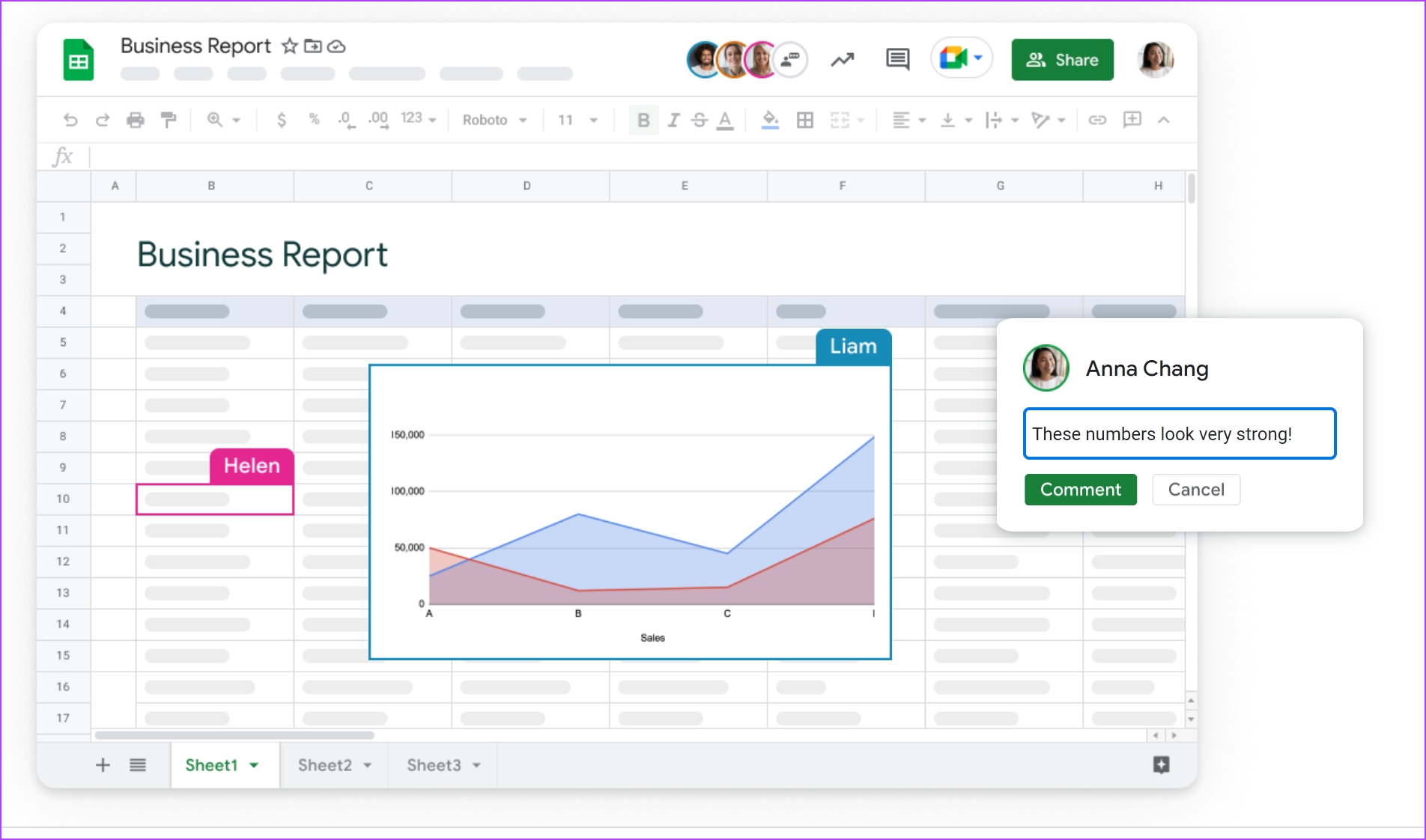
Task: Open the Roboto font dropdown
Action: [494, 120]
